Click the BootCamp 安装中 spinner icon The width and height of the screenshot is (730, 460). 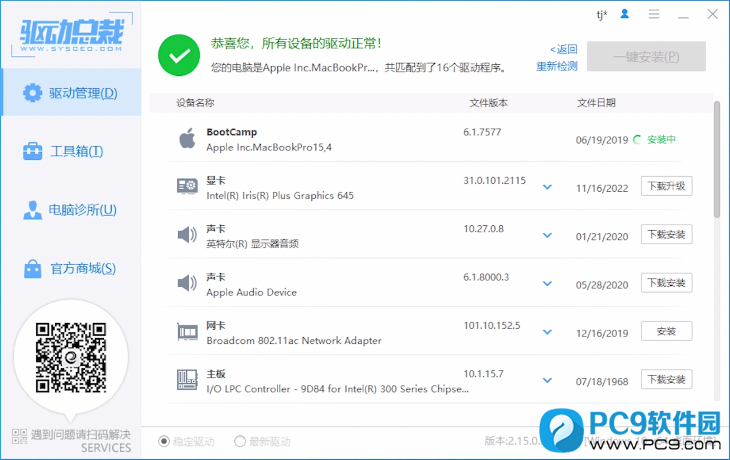click(x=637, y=139)
